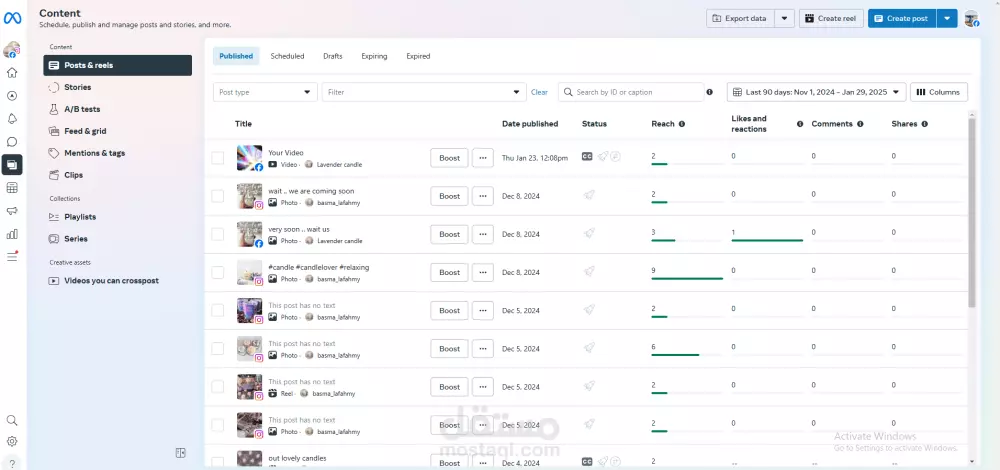Open the Planner calendar grid icon
This screenshot has height=470, width=1000.
tap(11, 188)
